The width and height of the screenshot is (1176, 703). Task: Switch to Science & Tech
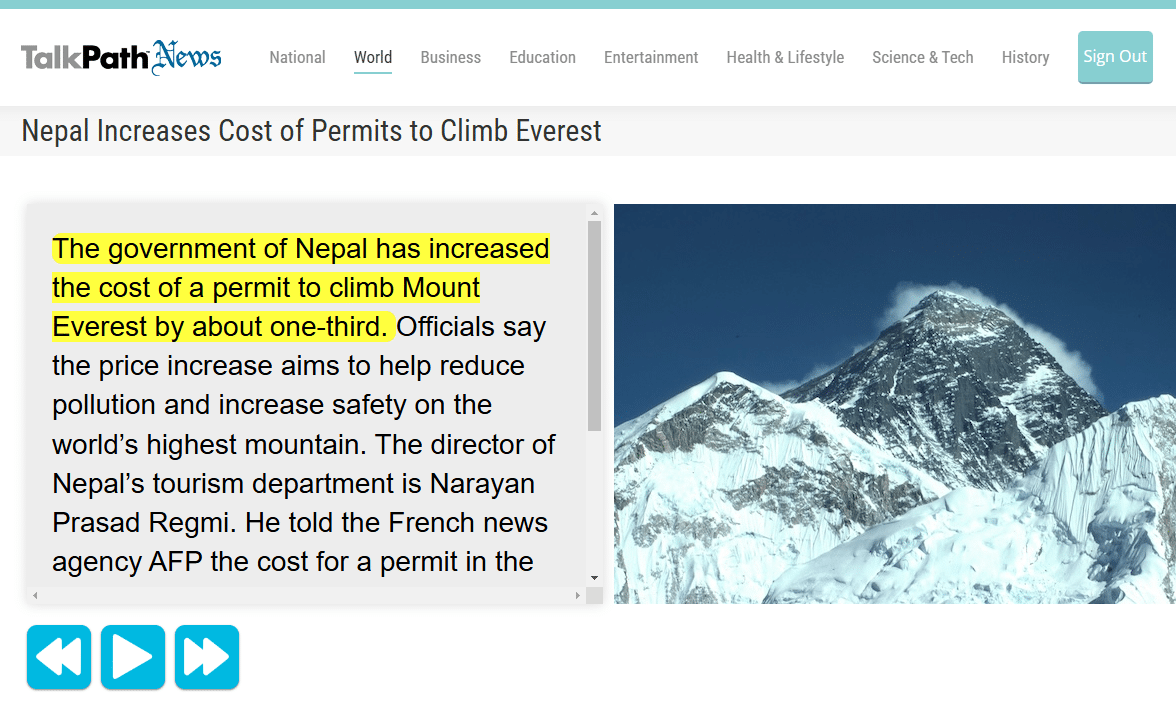pos(922,57)
